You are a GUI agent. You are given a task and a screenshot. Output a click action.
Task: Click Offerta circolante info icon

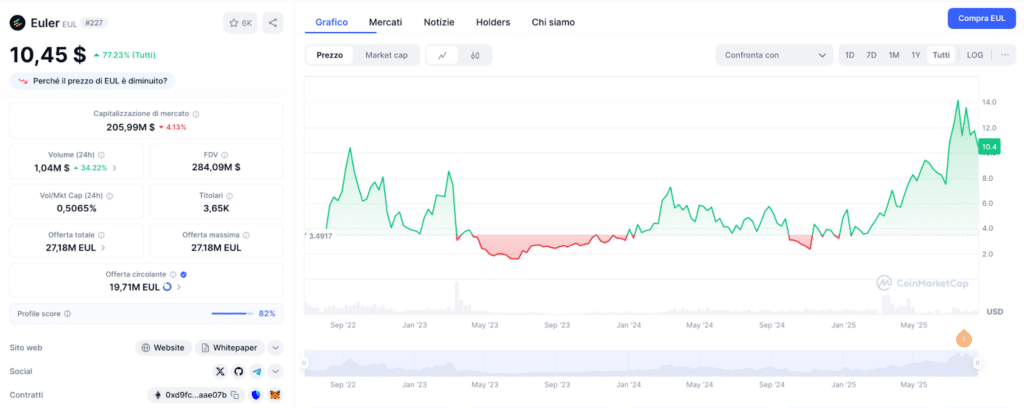[172, 275]
